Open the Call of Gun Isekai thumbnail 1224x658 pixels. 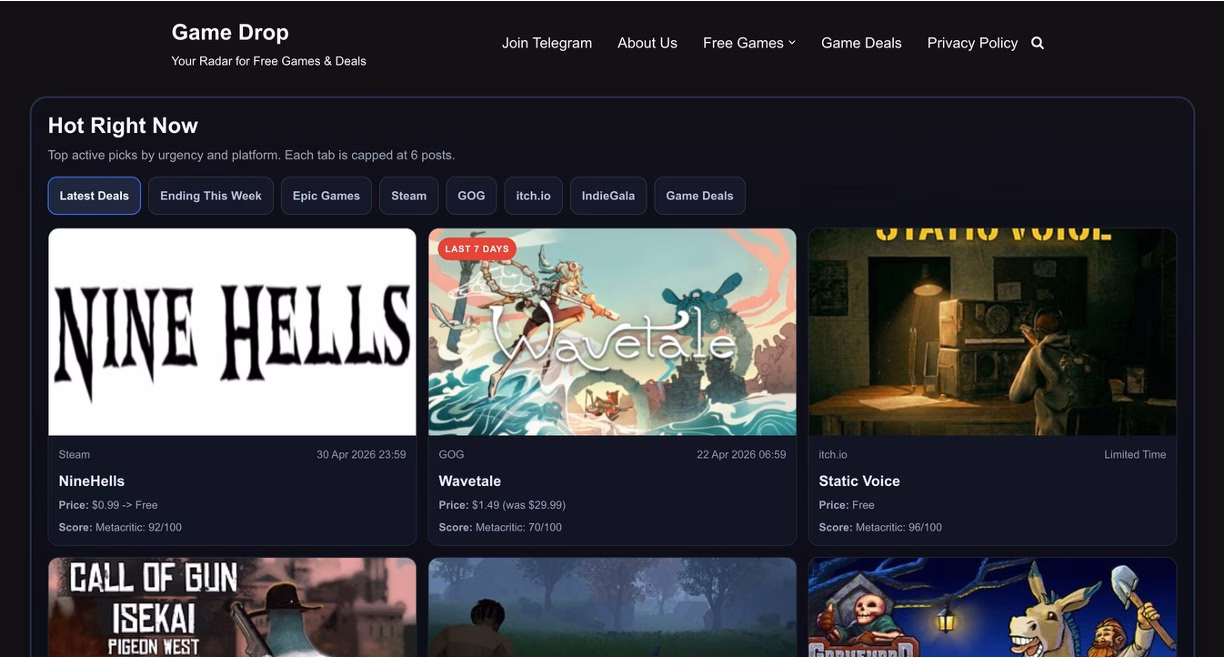point(232,607)
